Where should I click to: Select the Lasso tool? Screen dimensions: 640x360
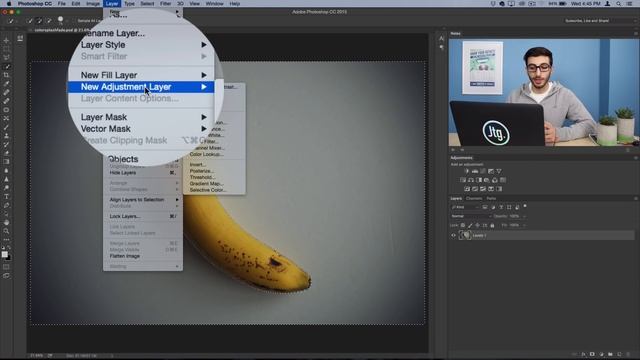(x=6, y=58)
